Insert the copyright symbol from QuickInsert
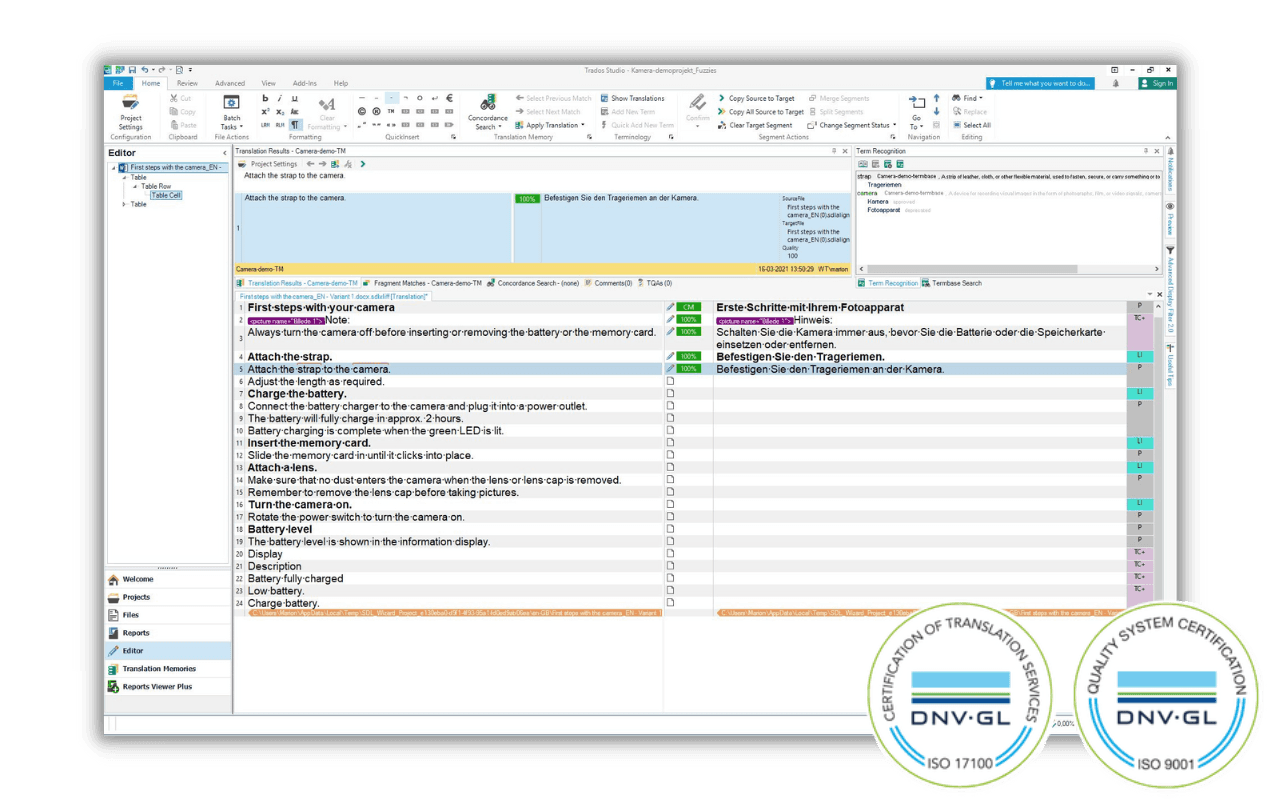 click(x=362, y=112)
